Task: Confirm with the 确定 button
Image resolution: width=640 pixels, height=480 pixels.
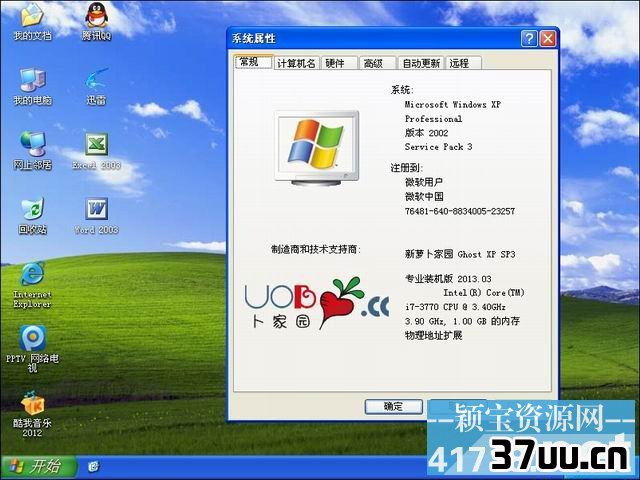Action: pos(393,406)
